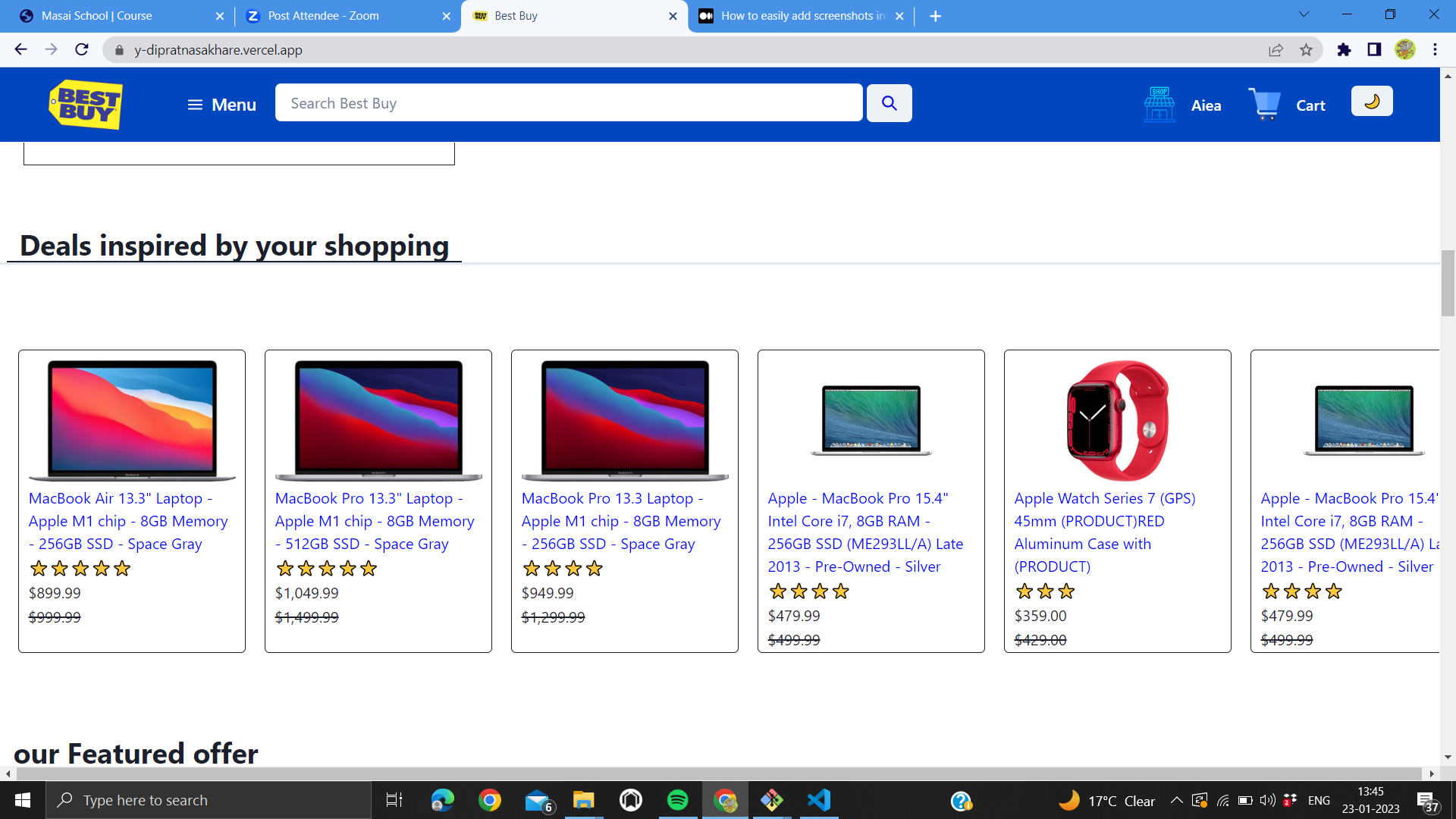
Task: Toggle the browser side panel
Action: click(1374, 50)
